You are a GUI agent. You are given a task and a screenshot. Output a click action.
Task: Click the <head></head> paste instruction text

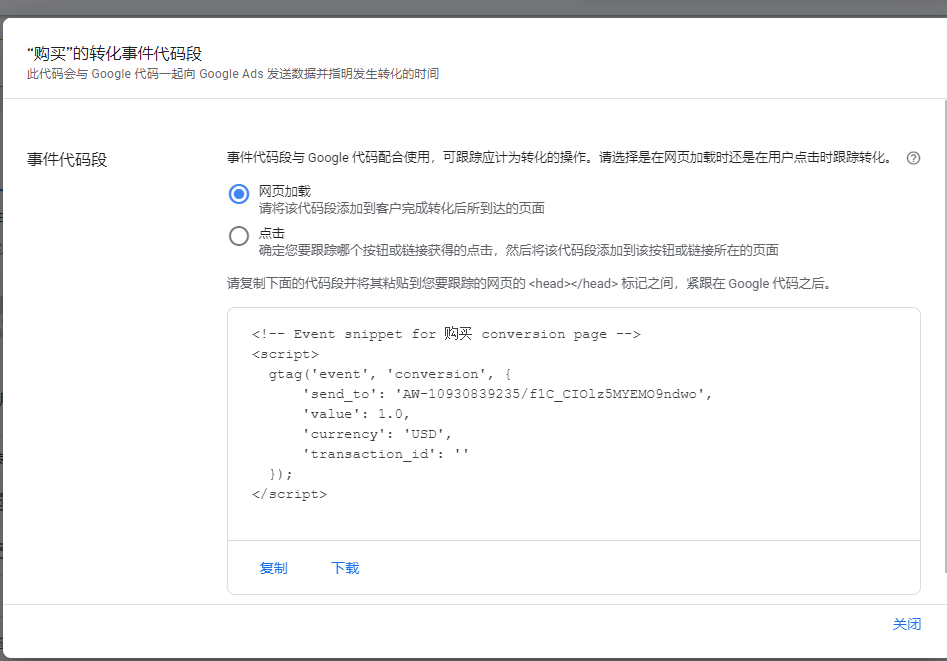click(531, 283)
